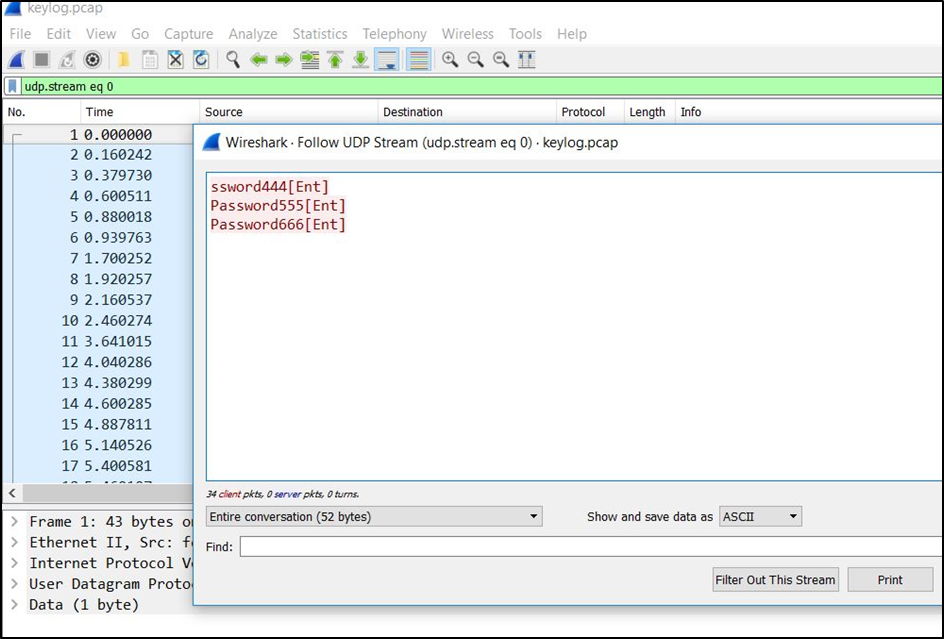Jump to the last packet icon

[x=361, y=60]
